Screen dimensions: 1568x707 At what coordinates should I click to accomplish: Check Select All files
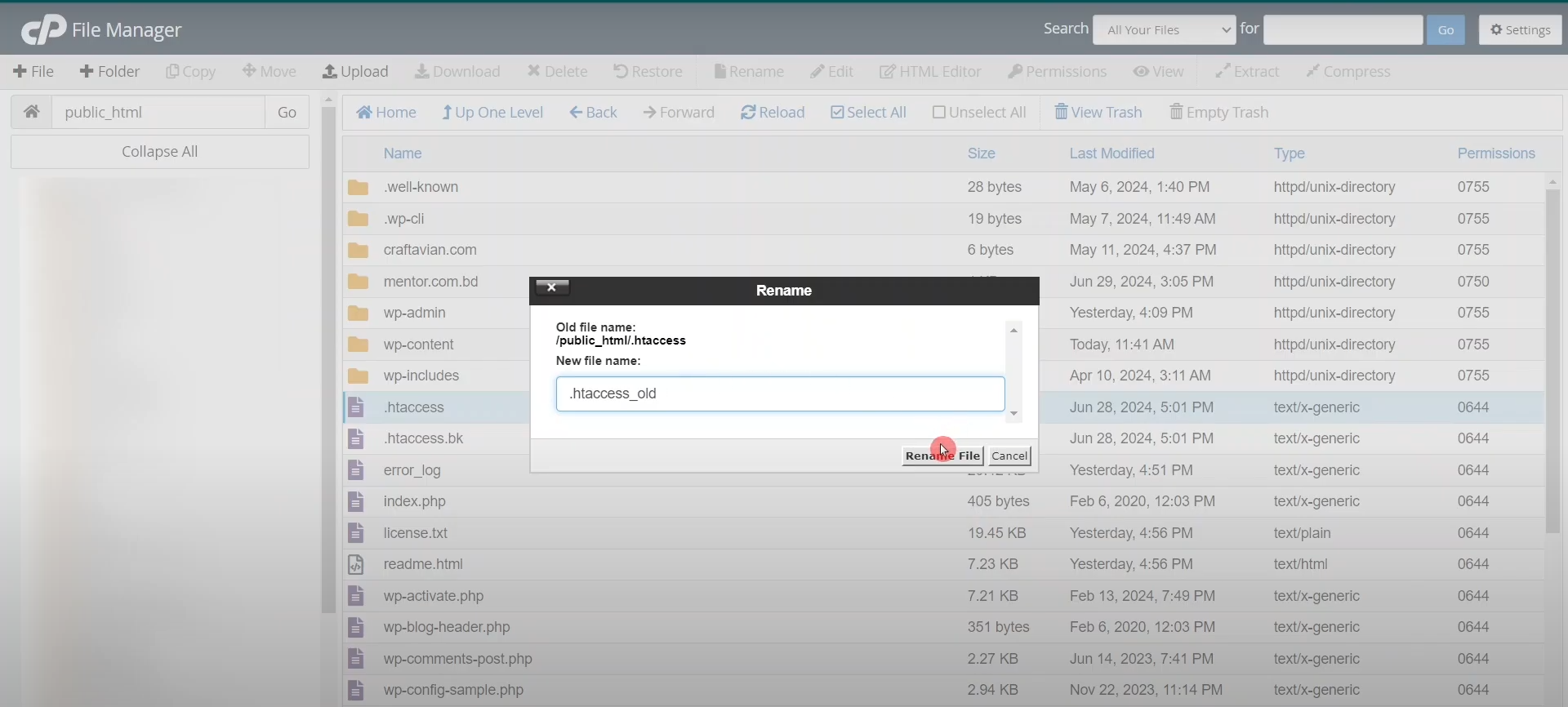click(868, 113)
